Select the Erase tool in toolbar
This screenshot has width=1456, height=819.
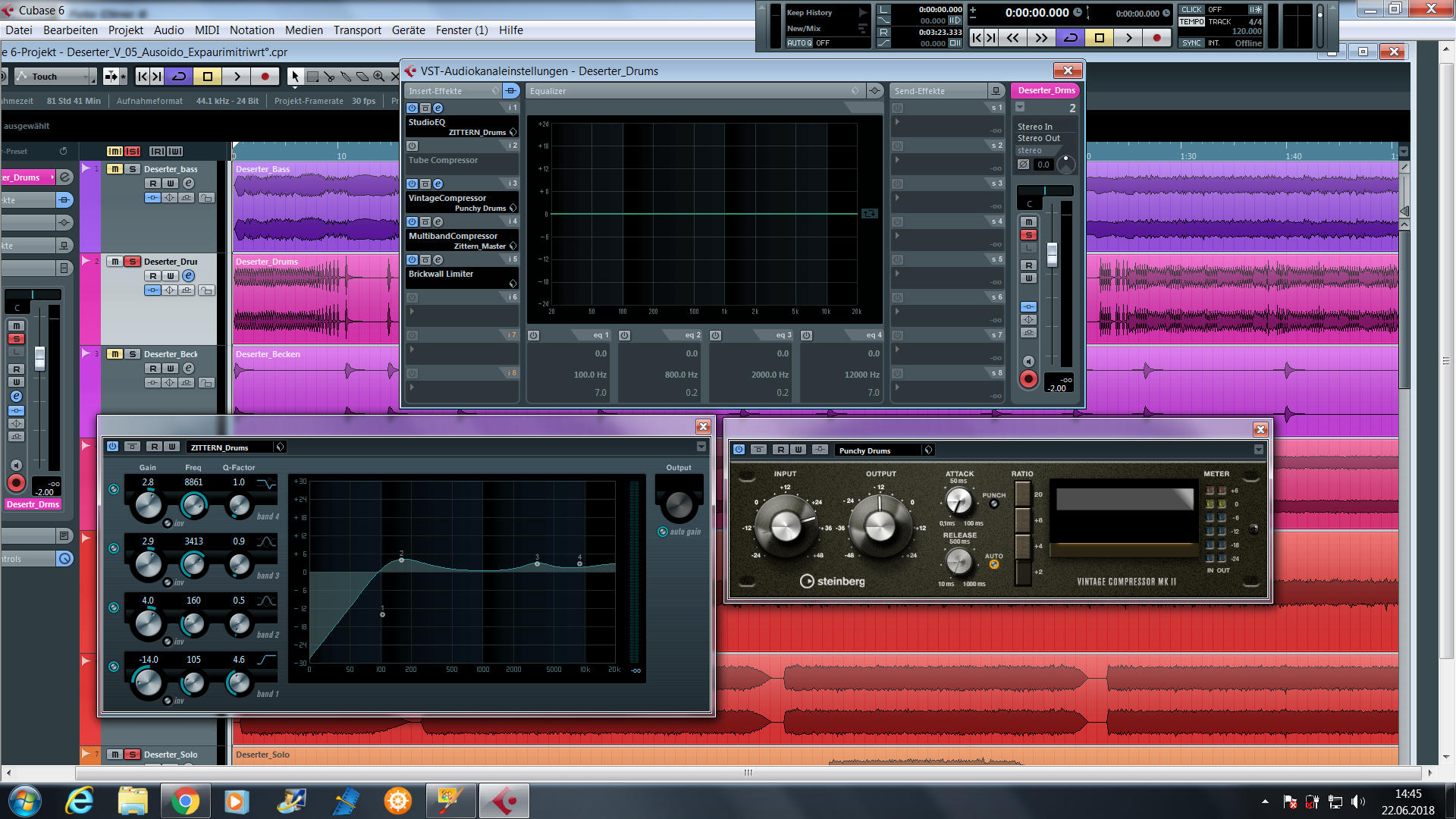coord(362,76)
